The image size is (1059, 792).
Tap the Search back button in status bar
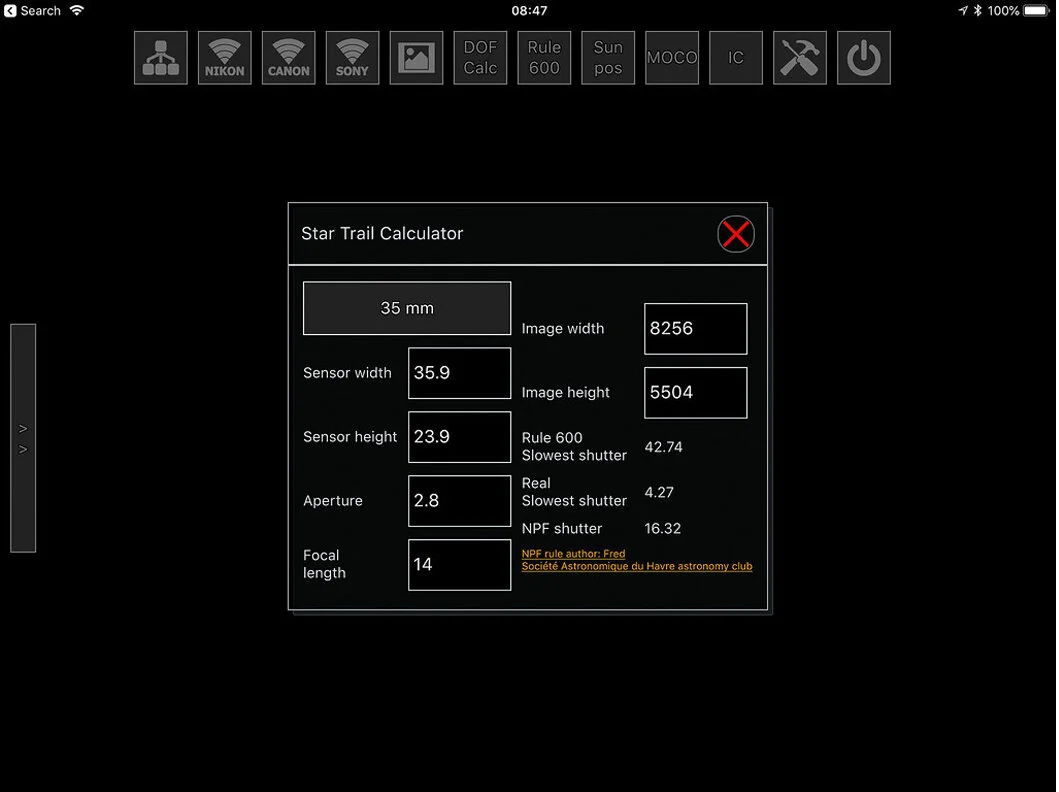click(32, 11)
